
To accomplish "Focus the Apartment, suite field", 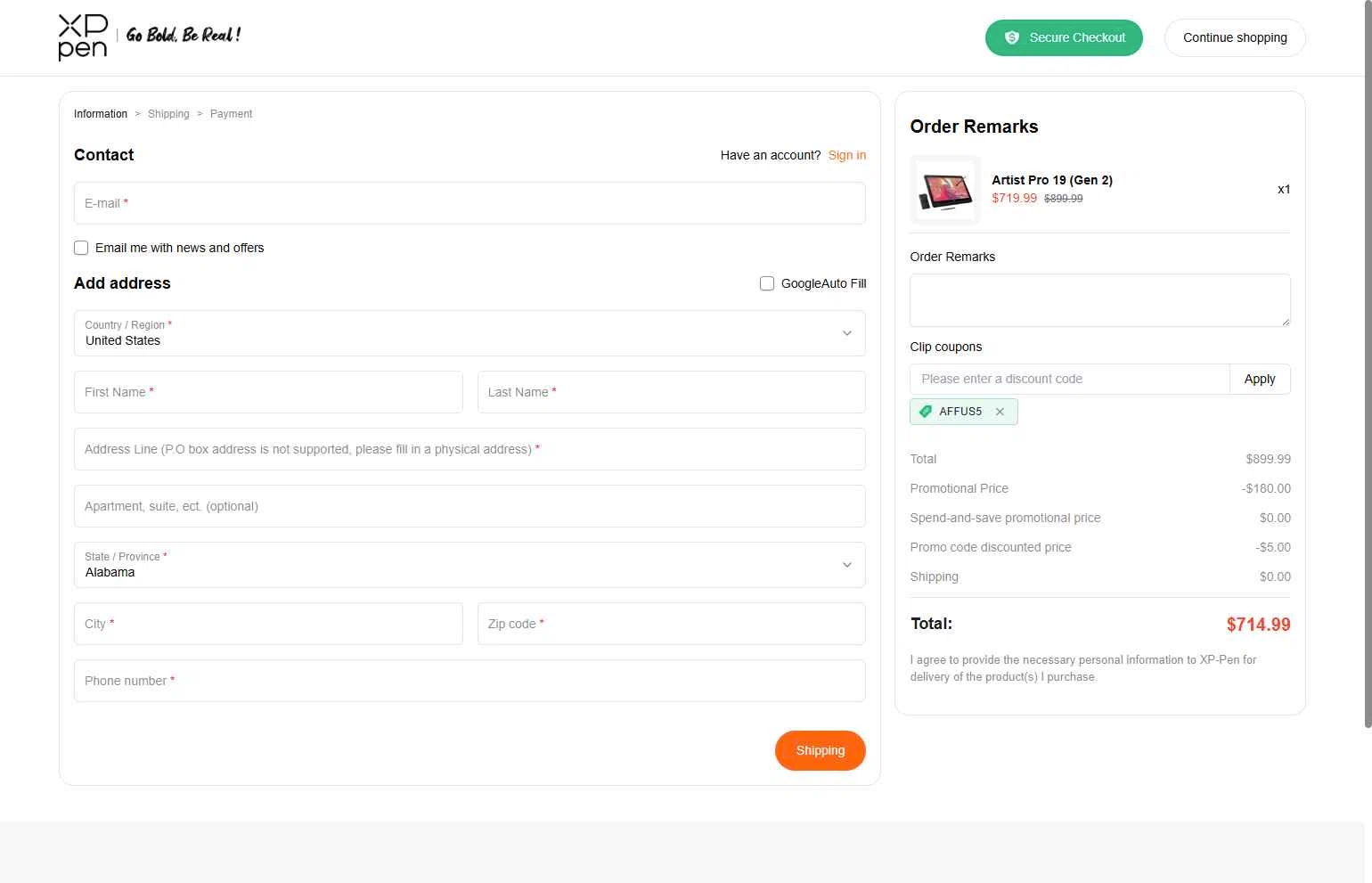I will pyautogui.click(x=470, y=506).
